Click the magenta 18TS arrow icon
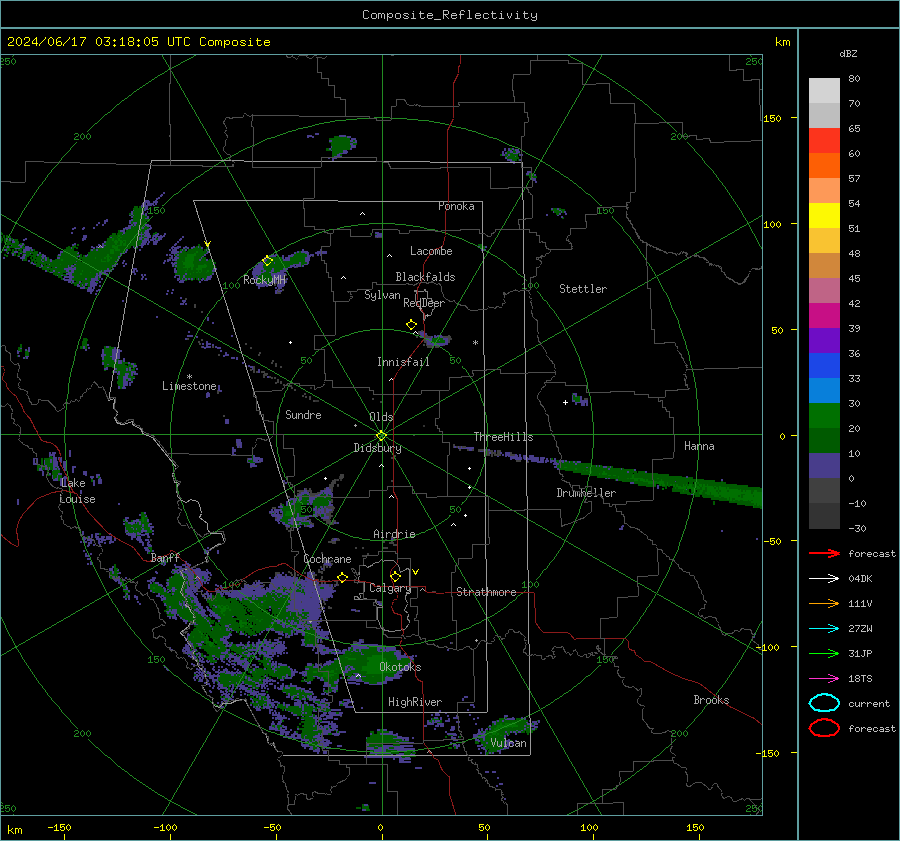 (x=824, y=679)
